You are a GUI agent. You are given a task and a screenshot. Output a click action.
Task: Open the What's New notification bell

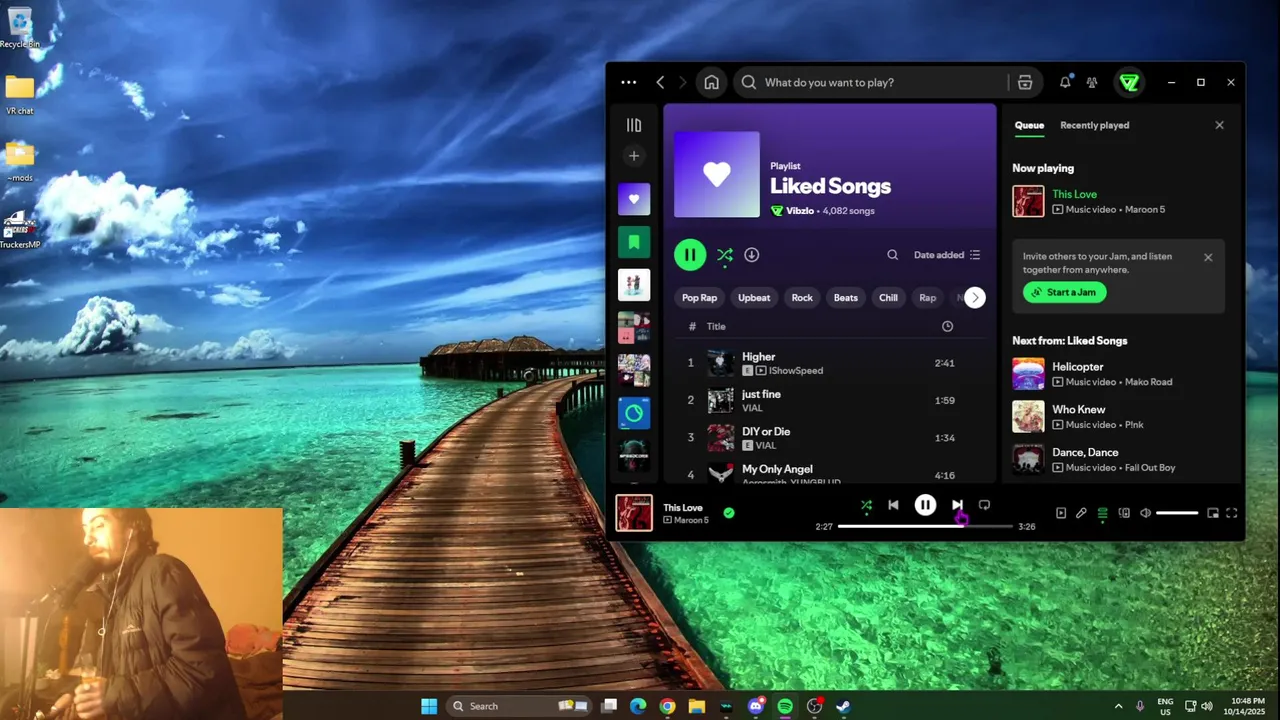pyautogui.click(x=1065, y=83)
